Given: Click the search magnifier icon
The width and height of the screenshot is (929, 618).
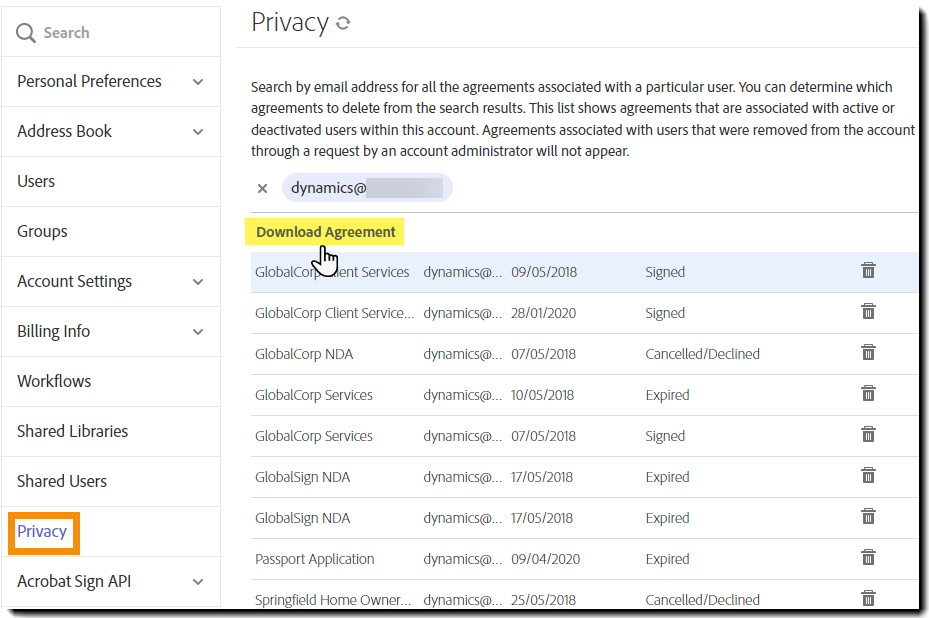Looking at the screenshot, I should click(x=25, y=31).
